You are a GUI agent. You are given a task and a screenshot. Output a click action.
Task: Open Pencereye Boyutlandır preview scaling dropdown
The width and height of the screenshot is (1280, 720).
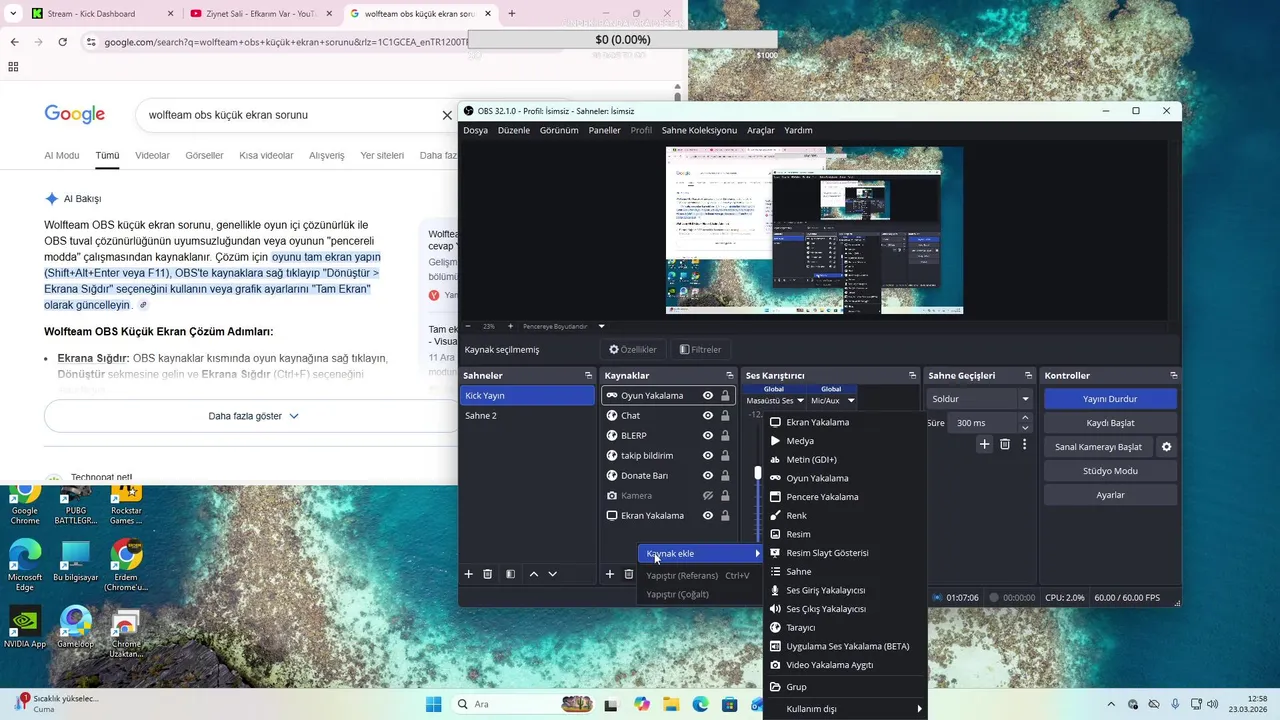pyautogui.click(x=564, y=326)
